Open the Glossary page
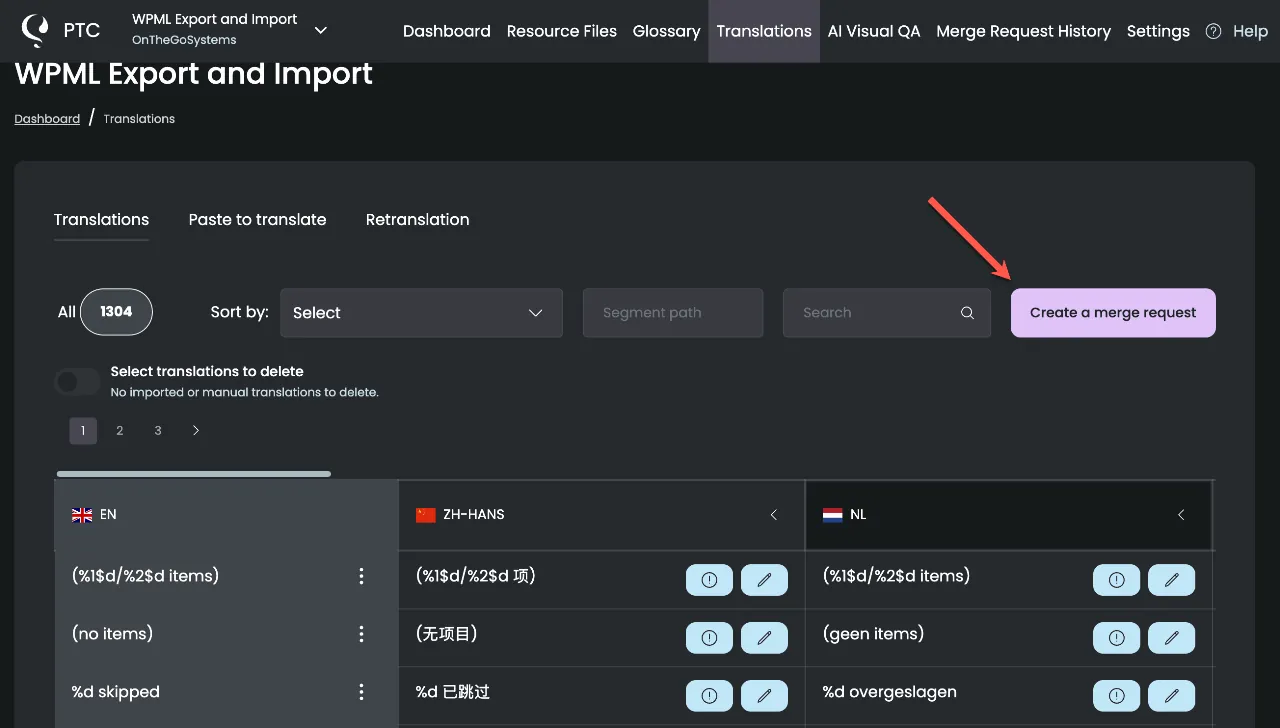Screen dimensions: 1280x728 tap(666, 31)
